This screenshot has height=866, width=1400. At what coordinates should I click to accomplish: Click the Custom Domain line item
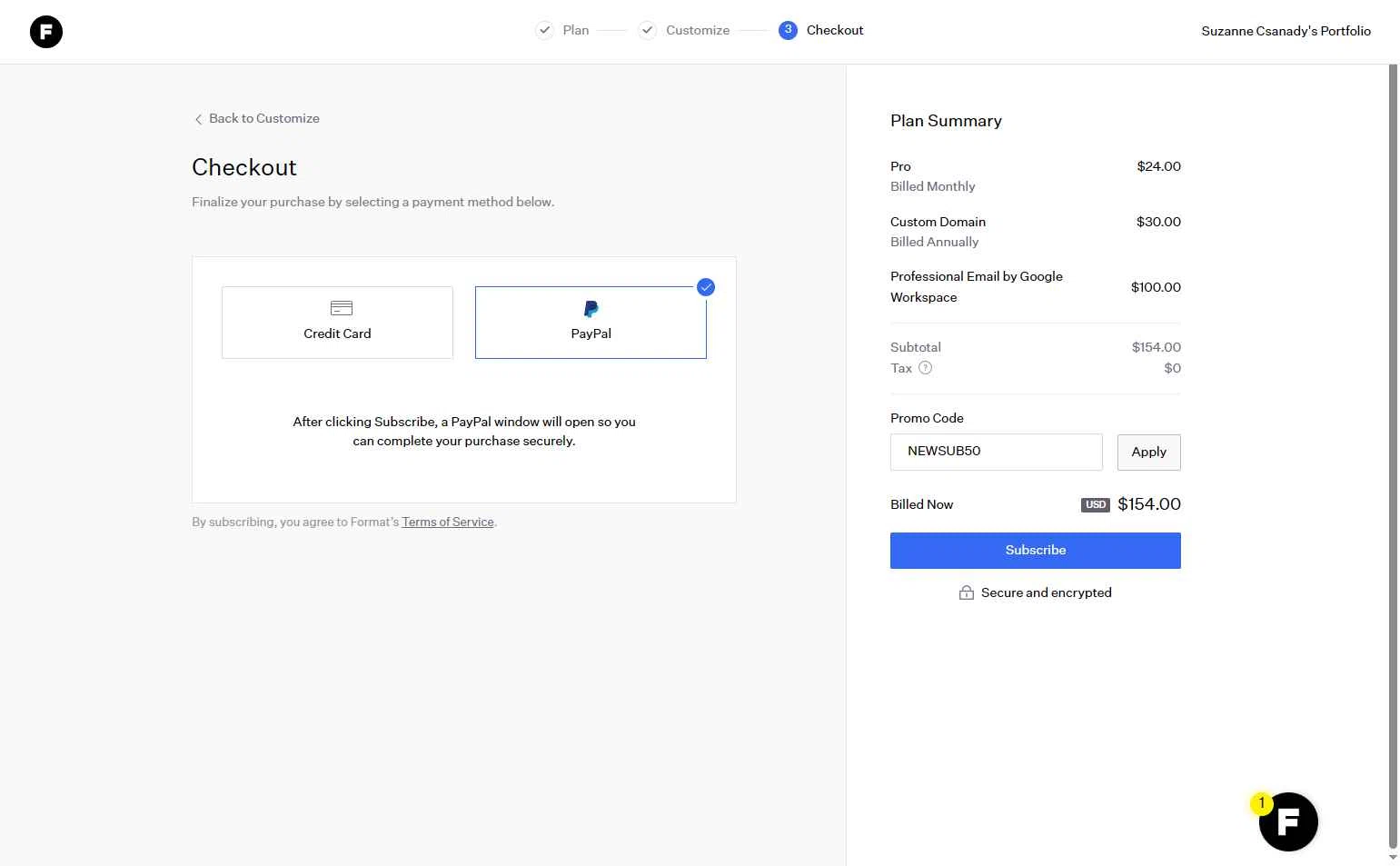[x=938, y=222]
